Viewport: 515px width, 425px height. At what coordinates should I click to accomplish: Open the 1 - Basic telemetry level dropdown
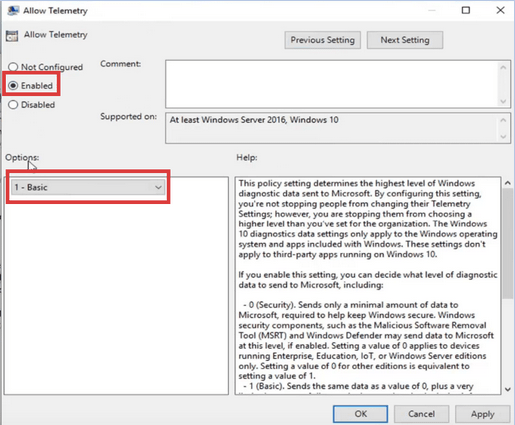(x=88, y=187)
